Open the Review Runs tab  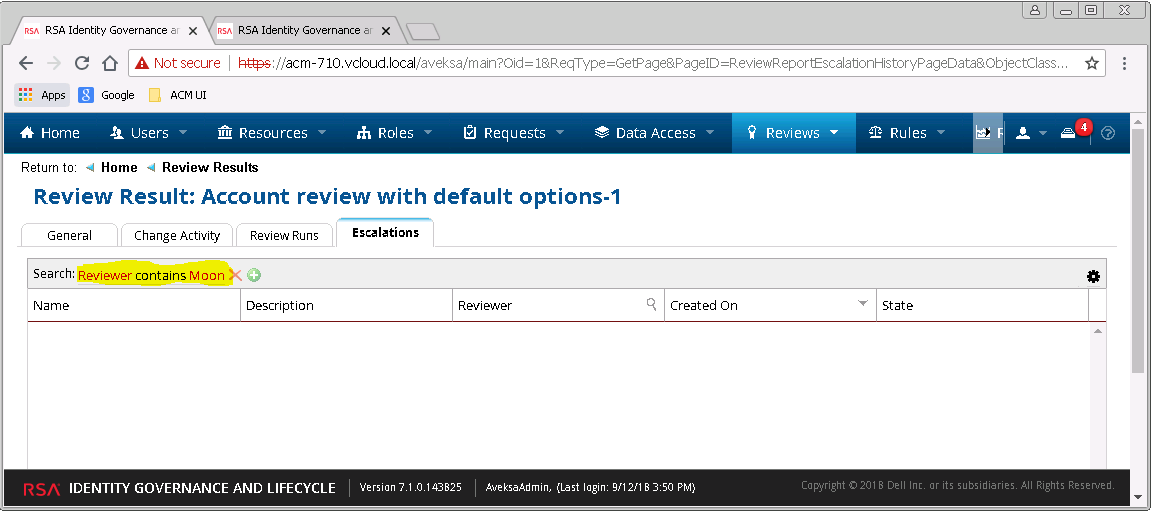(284, 235)
